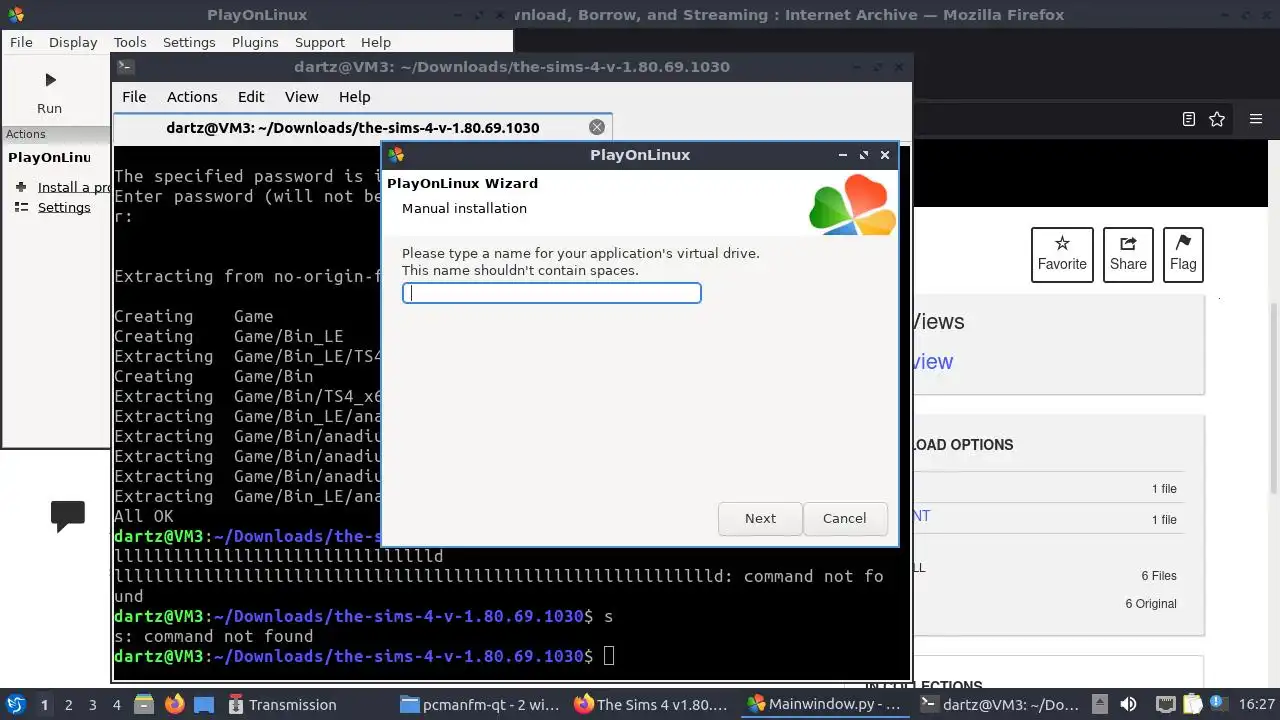1280x720 pixels.
Task: Click the "6 Original" count on Archive page
Action: [1151, 603]
